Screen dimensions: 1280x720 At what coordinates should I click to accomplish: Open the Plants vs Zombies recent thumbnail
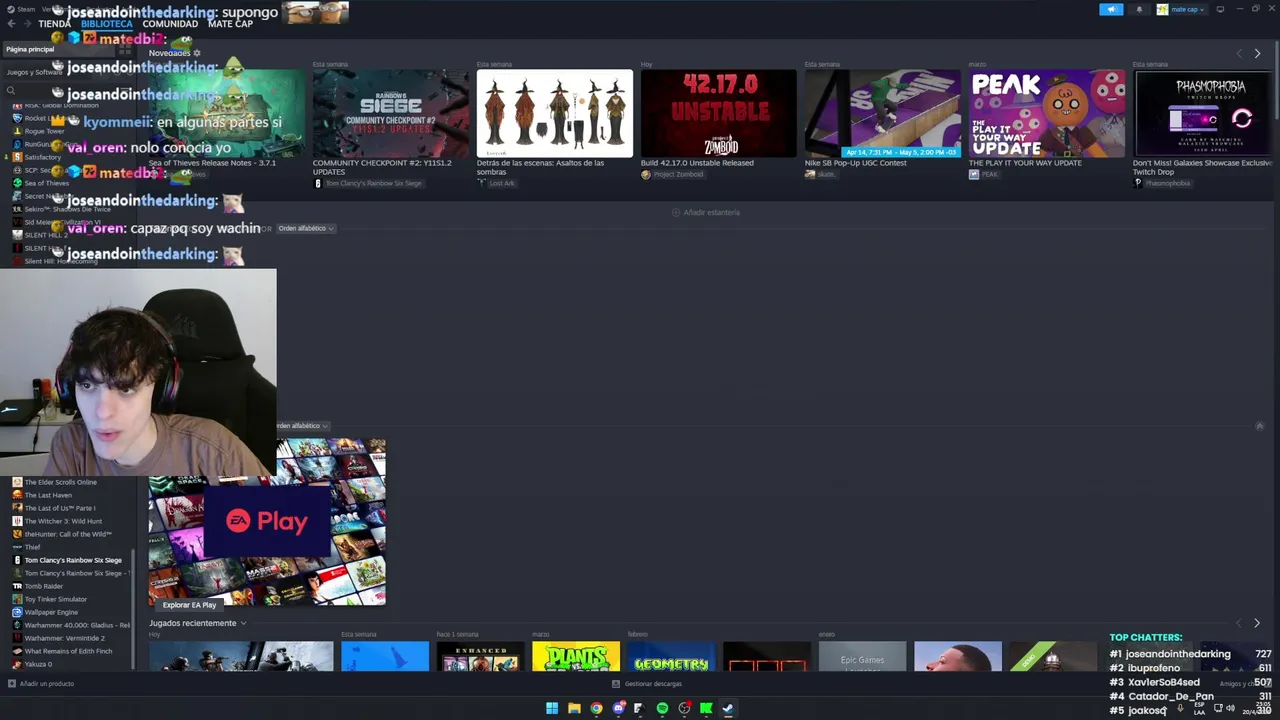click(x=576, y=656)
